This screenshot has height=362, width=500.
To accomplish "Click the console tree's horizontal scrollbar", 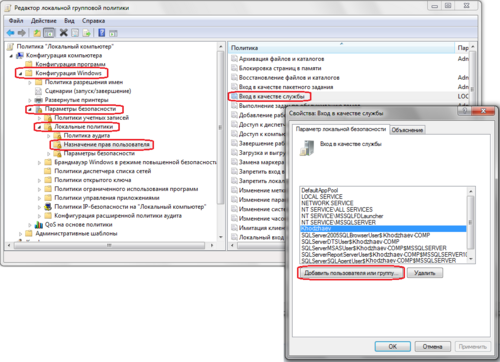I will coord(109,245).
